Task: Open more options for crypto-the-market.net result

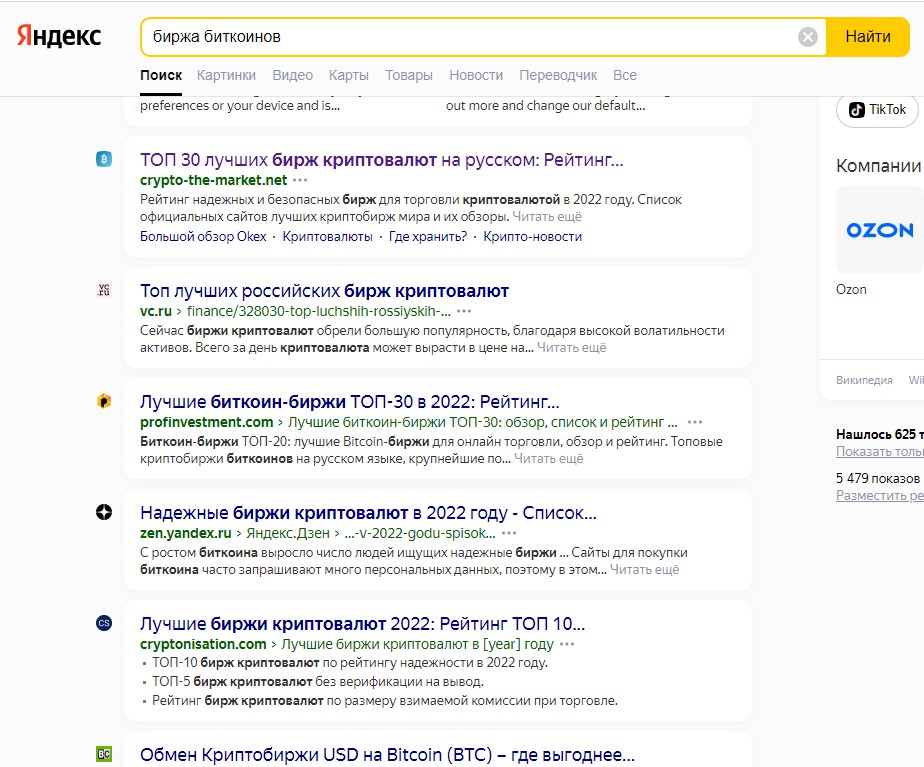Action: (x=301, y=180)
